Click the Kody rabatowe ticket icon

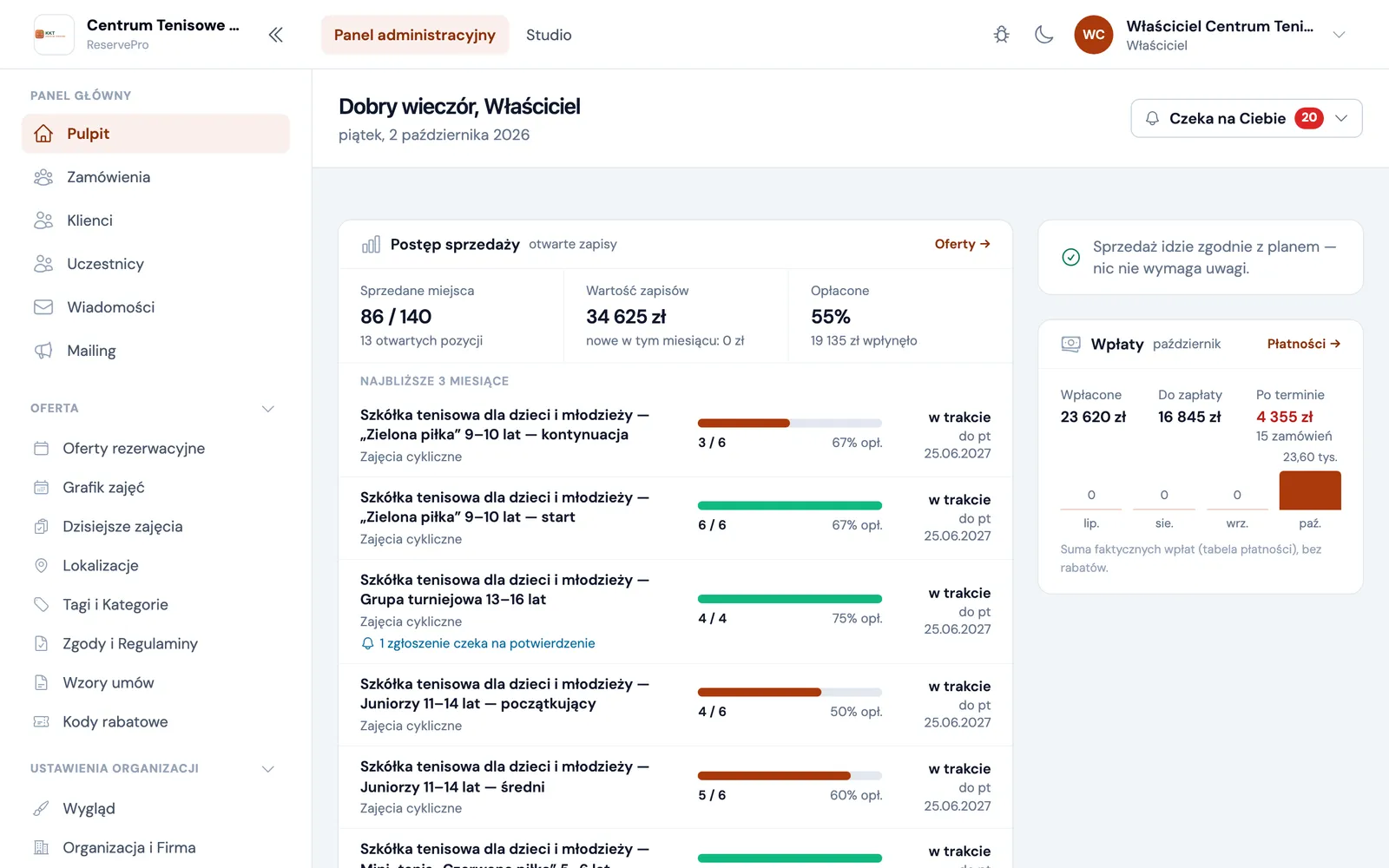(x=41, y=722)
